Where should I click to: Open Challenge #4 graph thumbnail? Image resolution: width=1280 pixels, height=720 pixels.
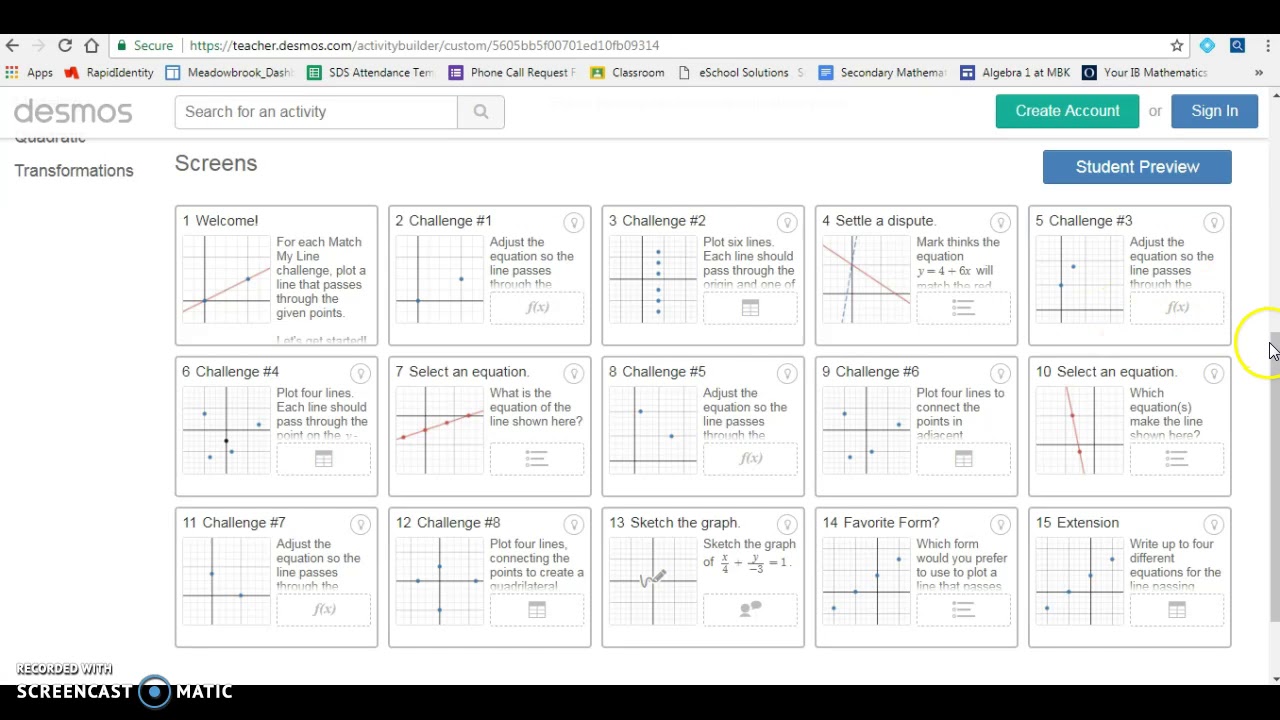click(x=226, y=431)
